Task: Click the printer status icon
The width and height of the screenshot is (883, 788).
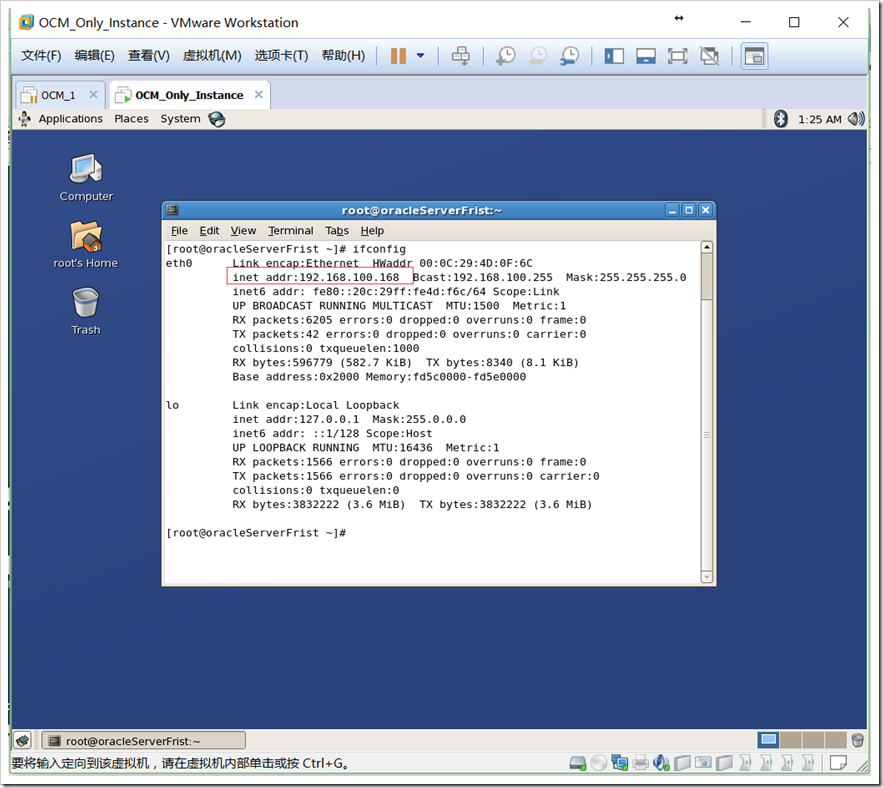Action: (640, 763)
